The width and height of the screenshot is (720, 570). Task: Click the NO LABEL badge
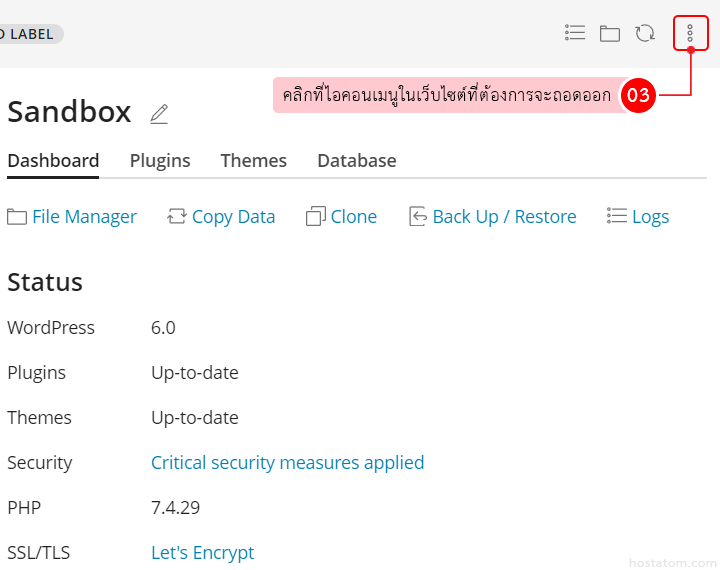point(28,34)
